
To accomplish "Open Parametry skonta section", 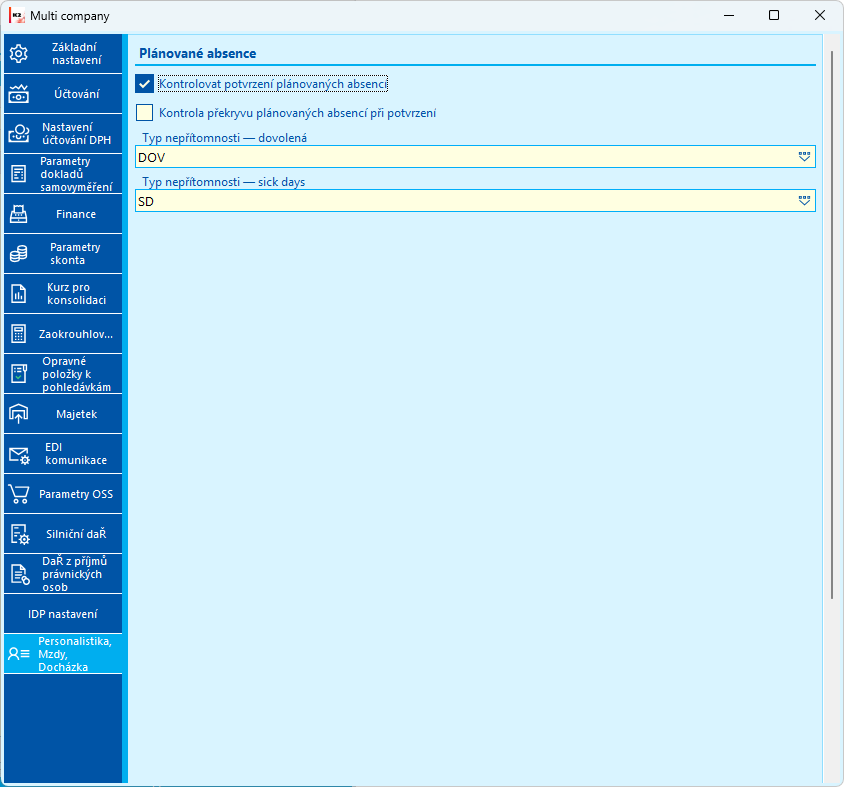I will pyautogui.click(x=63, y=254).
